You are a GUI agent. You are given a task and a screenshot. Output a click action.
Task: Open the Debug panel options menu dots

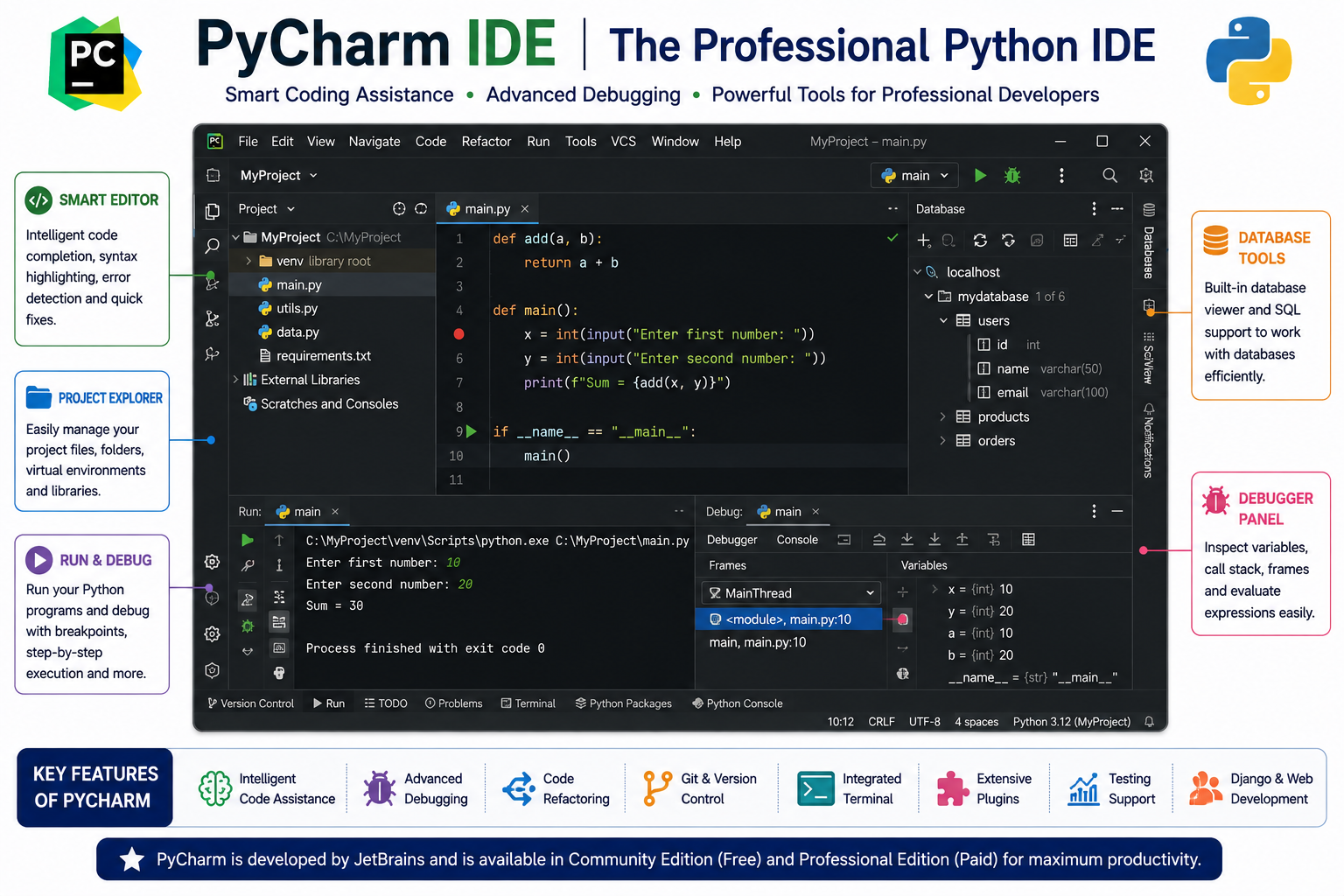[x=1094, y=511]
